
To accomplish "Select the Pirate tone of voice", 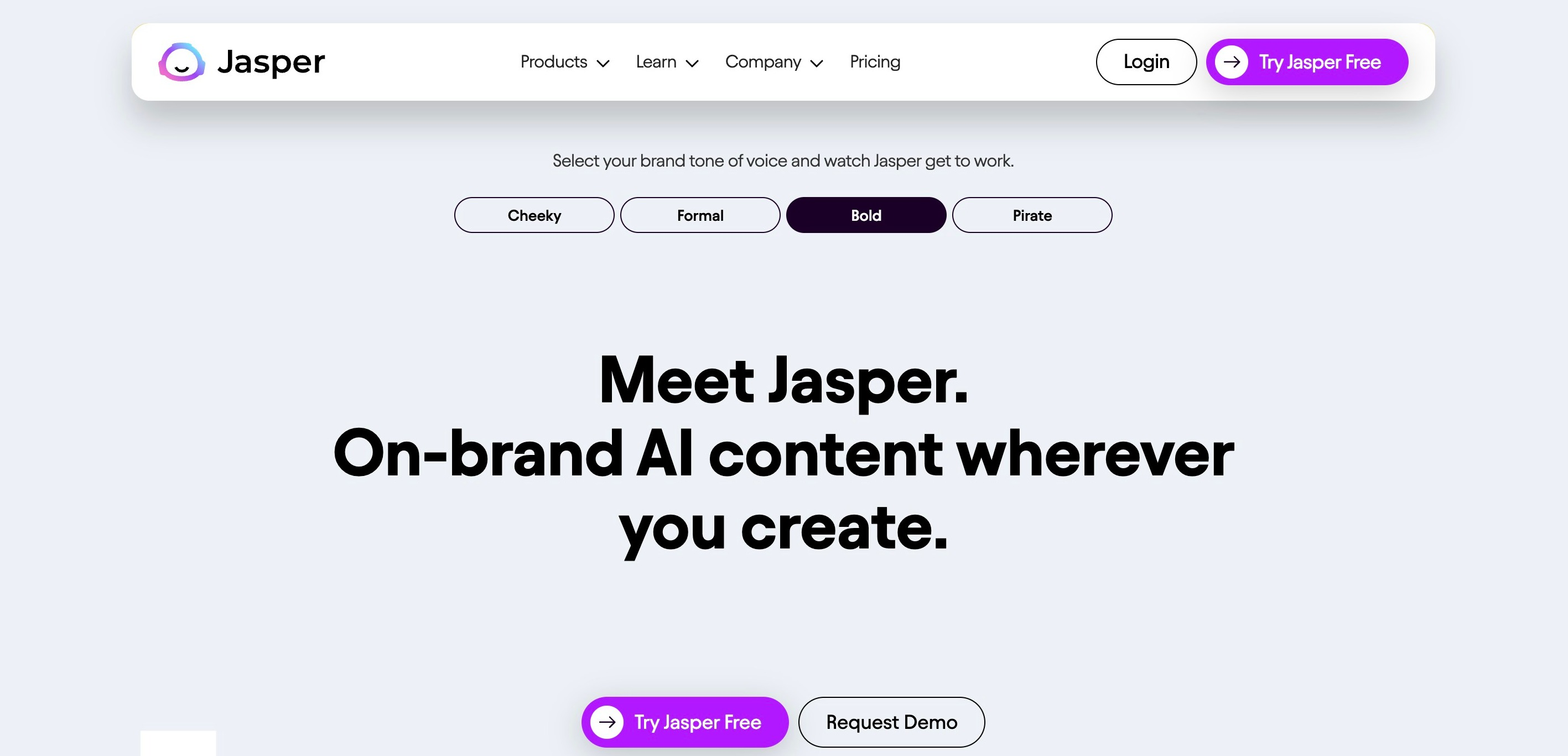I will (1032, 215).
